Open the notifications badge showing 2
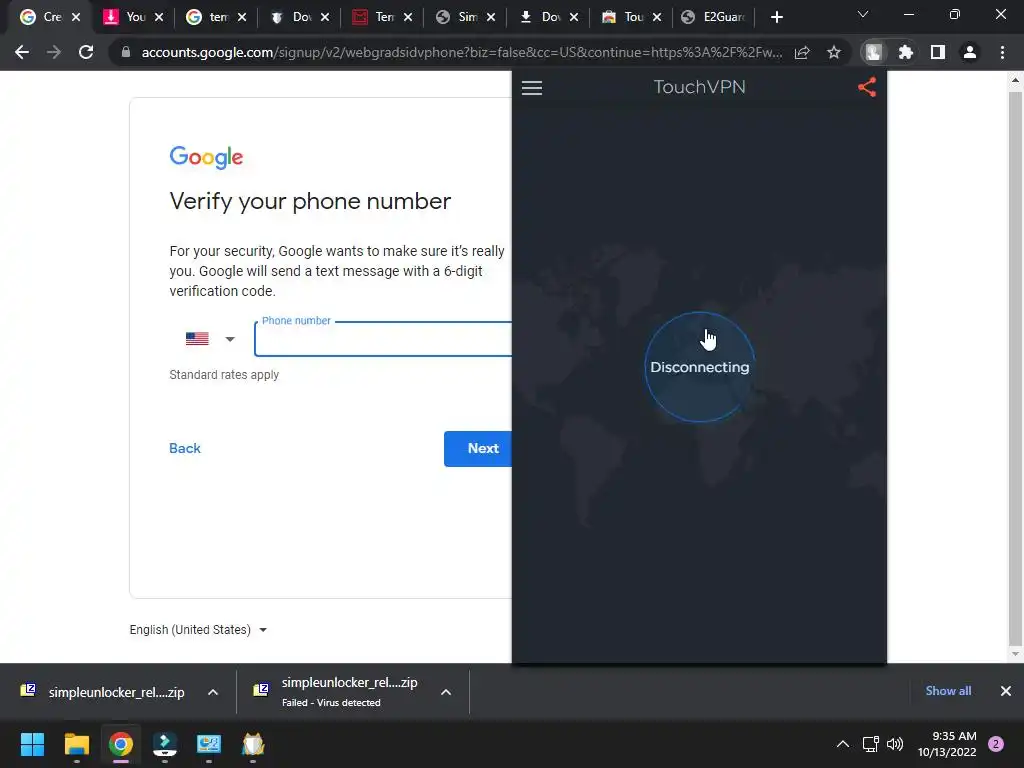The height and width of the screenshot is (768, 1024). [996, 744]
